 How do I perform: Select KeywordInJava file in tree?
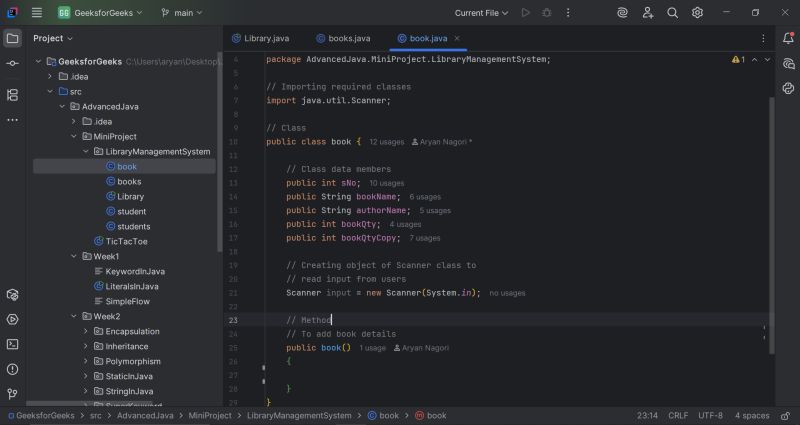pos(130,271)
